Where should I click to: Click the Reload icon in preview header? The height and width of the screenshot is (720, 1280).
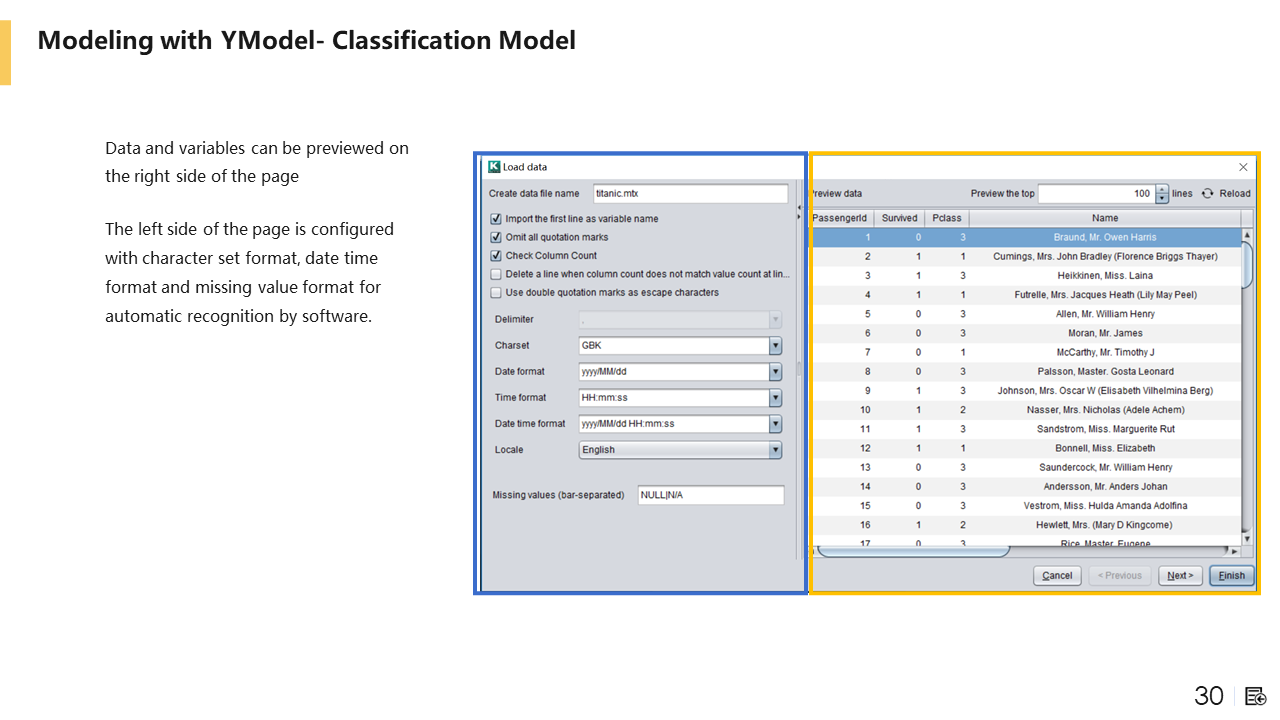click(x=1207, y=194)
